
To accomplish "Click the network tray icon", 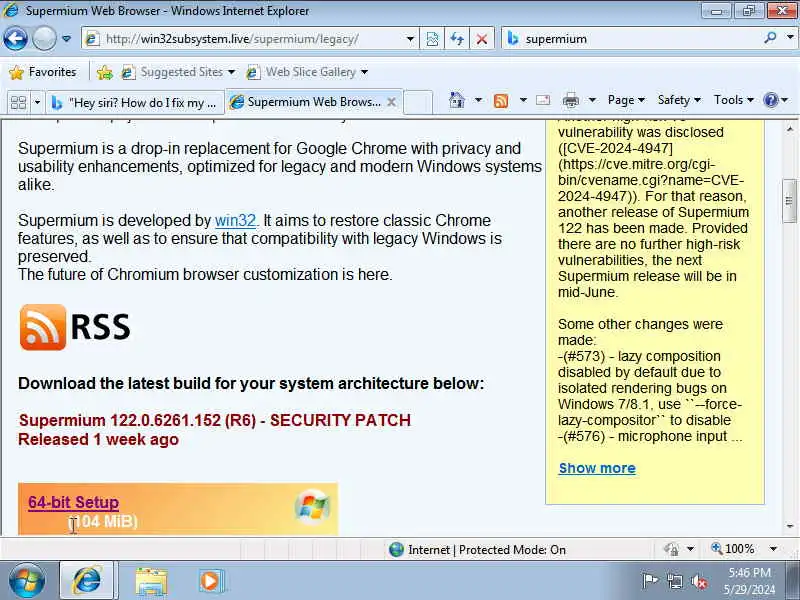I will (x=674, y=581).
